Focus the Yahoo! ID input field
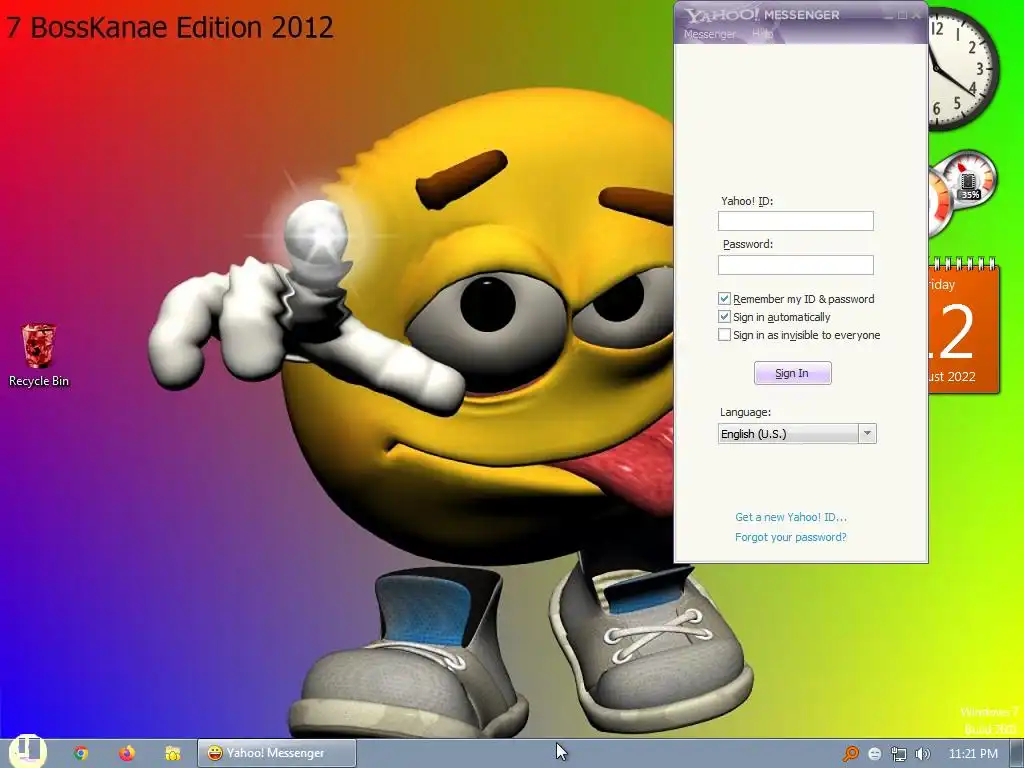 (795, 221)
